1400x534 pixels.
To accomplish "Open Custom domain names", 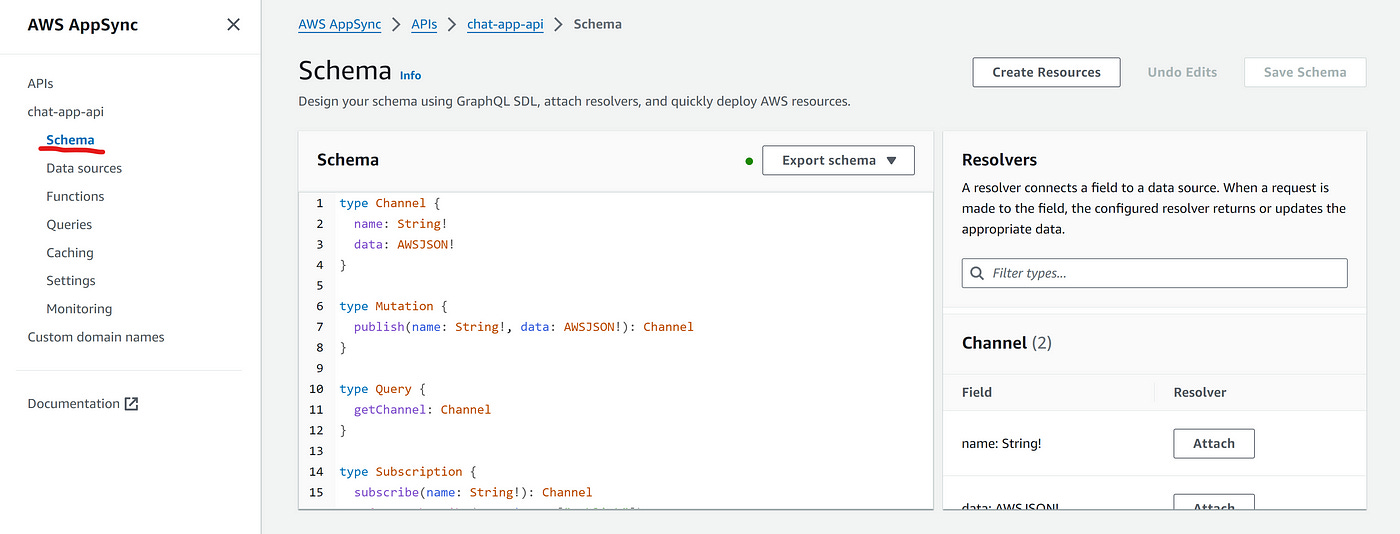I will (96, 337).
